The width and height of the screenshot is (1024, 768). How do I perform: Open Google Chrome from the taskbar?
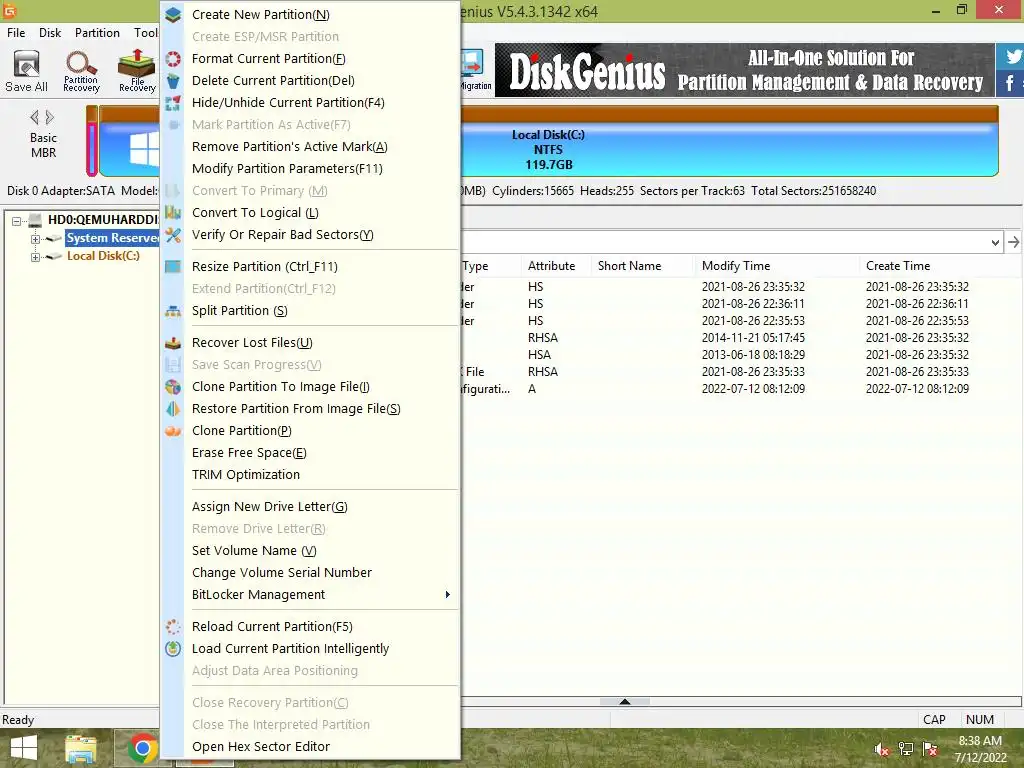(142, 748)
